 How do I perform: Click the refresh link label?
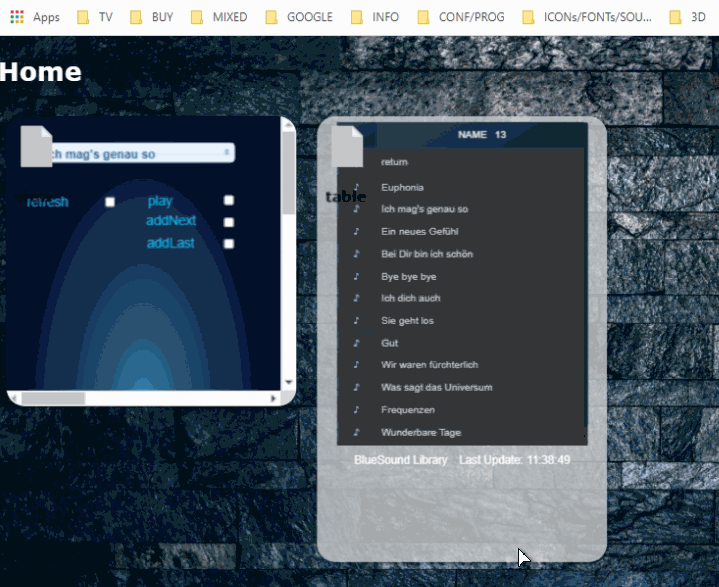(47, 202)
